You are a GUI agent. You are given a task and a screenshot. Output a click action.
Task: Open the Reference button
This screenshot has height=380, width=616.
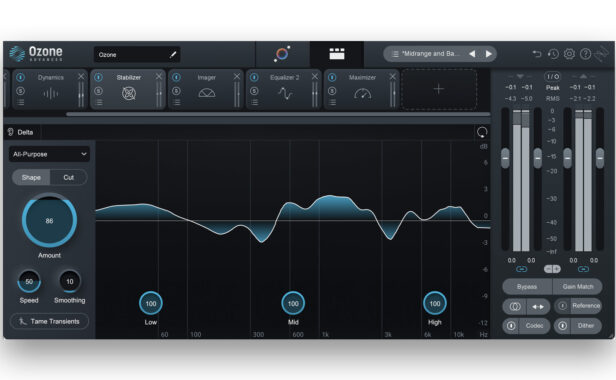coord(585,306)
